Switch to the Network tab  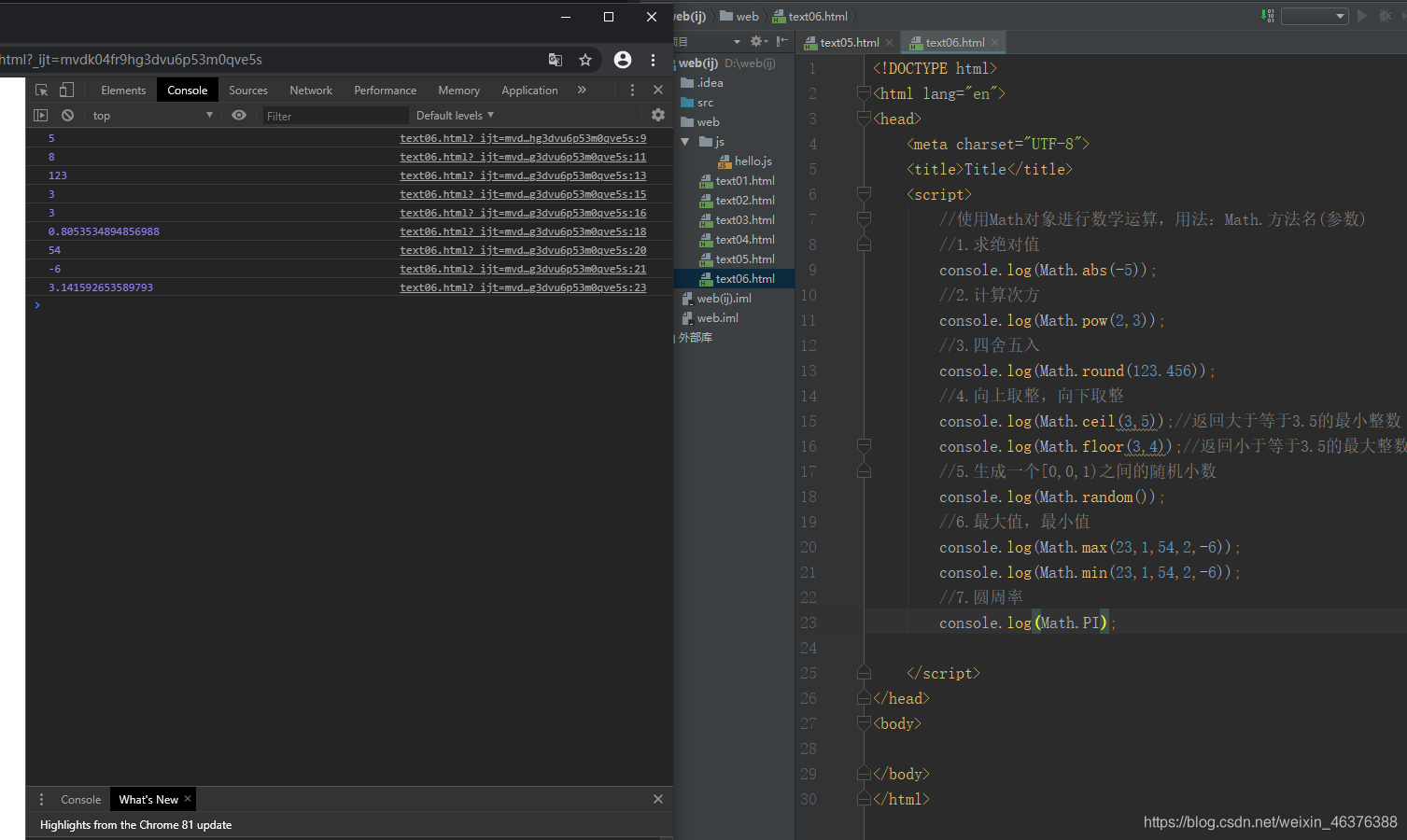click(x=311, y=90)
